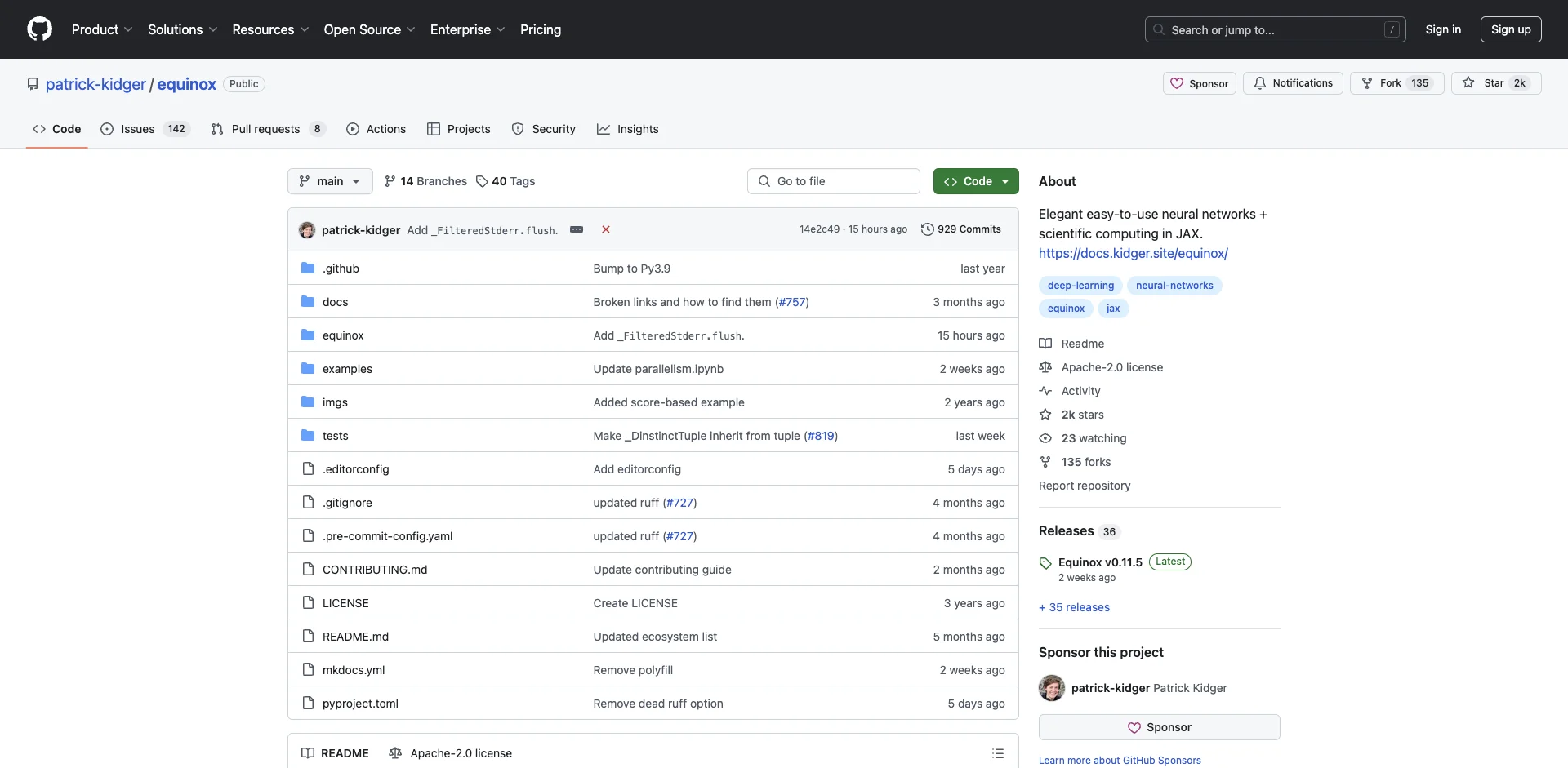Switch to the Actions tab

click(x=376, y=129)
